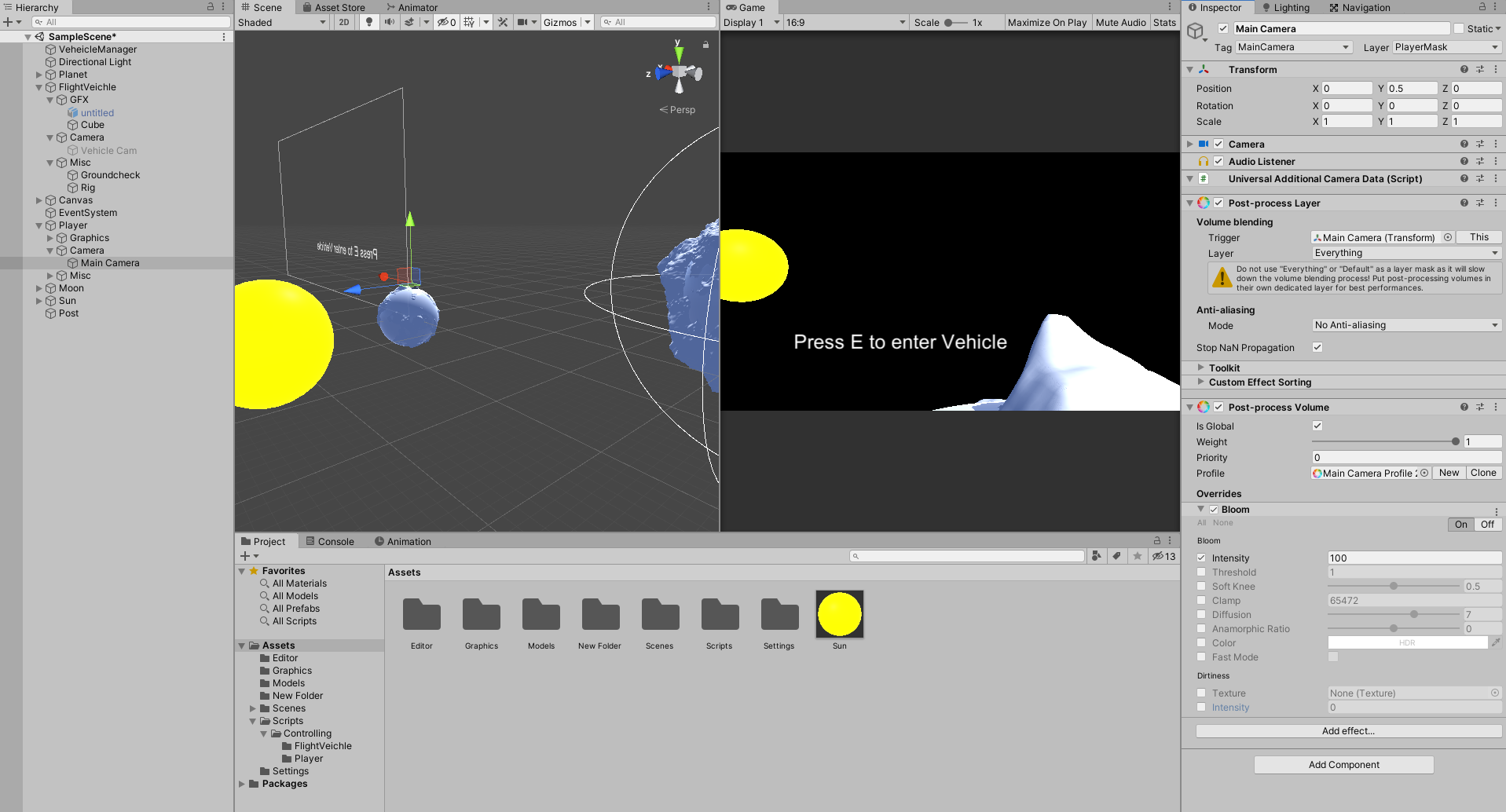This screenshot has height=812, width=1506.
Task: Switch to the Console tab
Action: pyautogui.click(x=330, y=541)
